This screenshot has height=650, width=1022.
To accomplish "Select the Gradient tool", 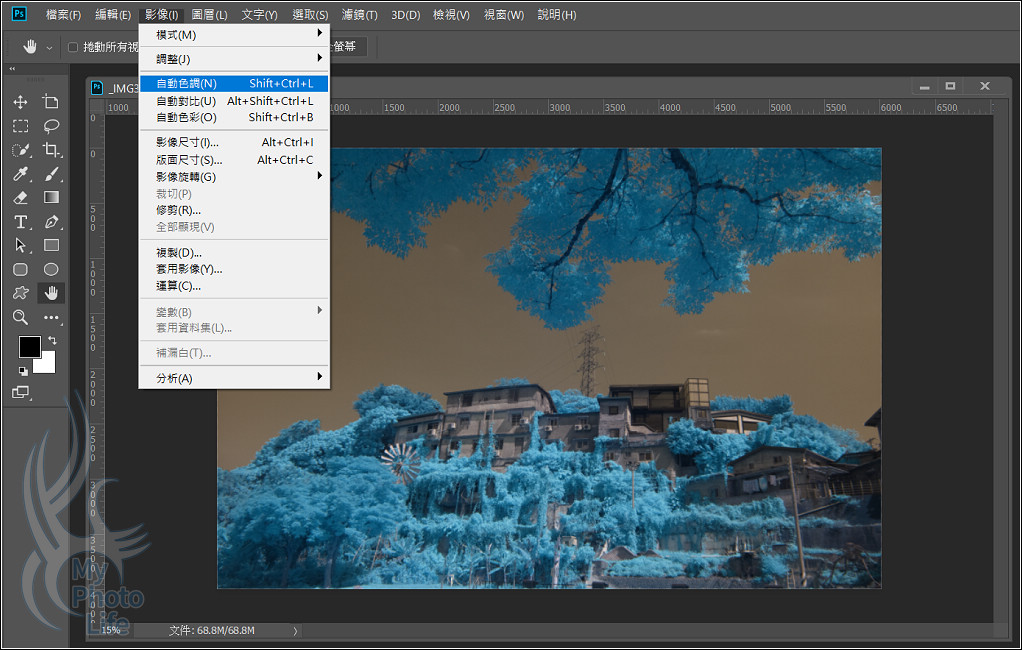I will click(51, 198).
